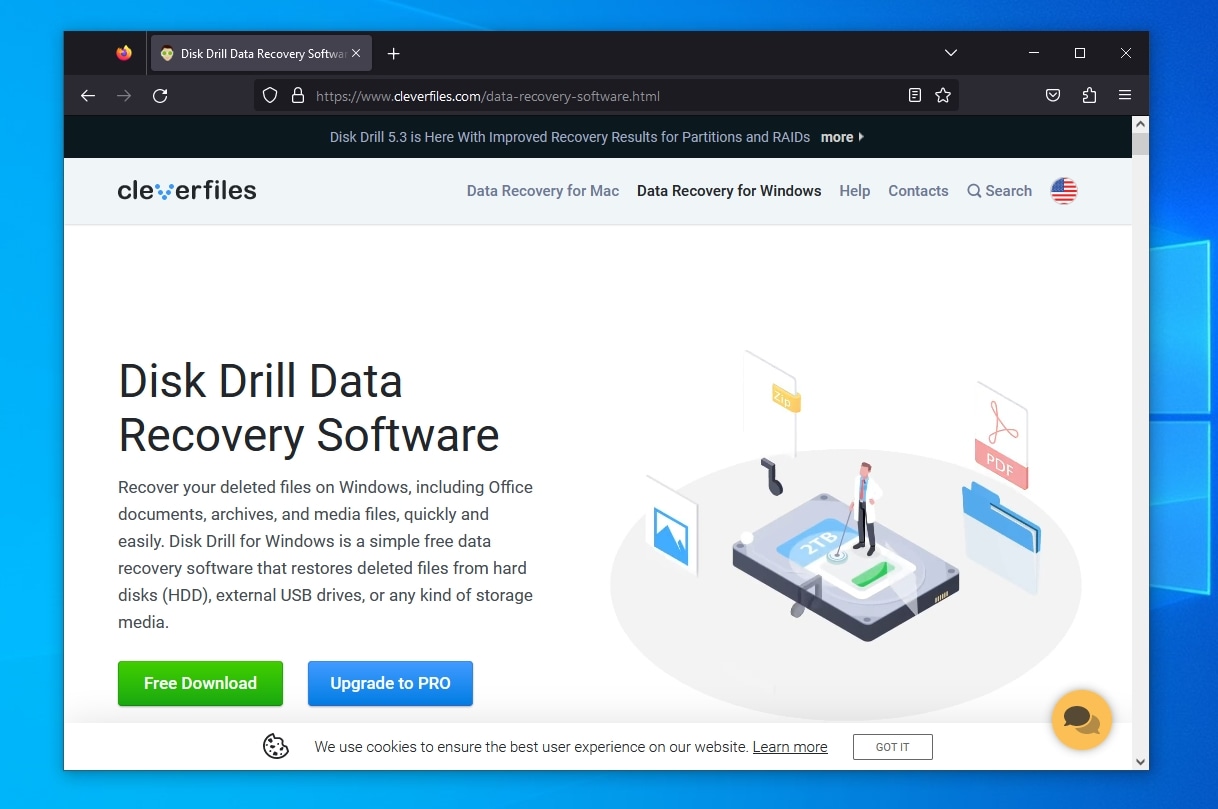This screenshot has width=1218, height=809.
Task: Click the page vertical scrollbar thumb
Action: (1141, 144)
